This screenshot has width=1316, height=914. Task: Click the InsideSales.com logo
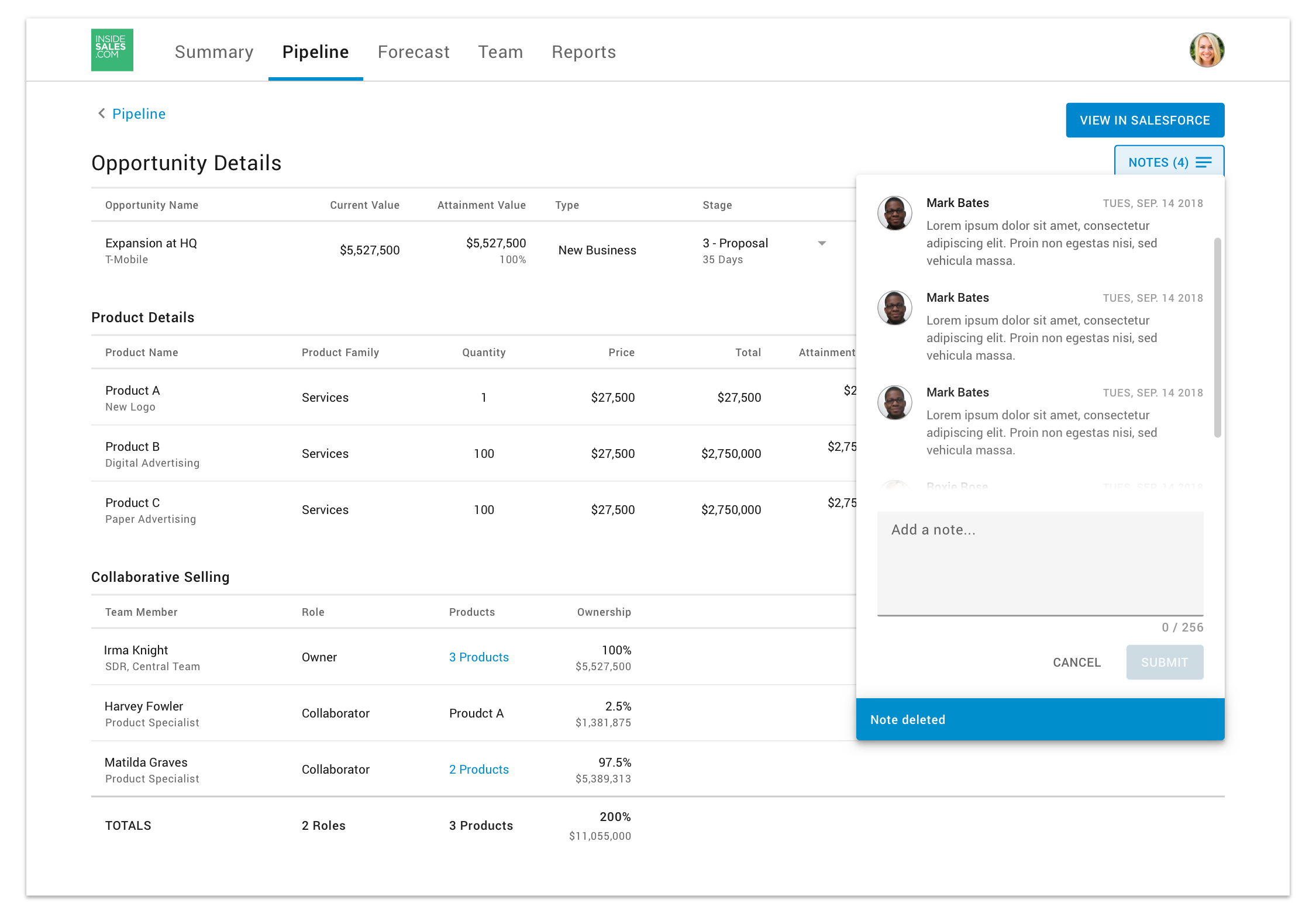pyautogui.click(x=112, y=50)
